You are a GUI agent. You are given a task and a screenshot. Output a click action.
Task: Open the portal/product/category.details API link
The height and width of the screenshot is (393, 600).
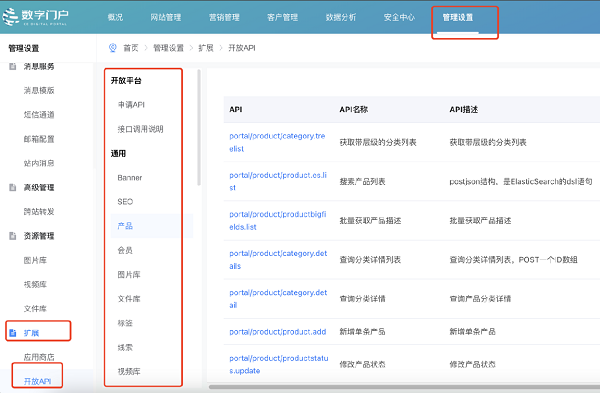(278, 259)
